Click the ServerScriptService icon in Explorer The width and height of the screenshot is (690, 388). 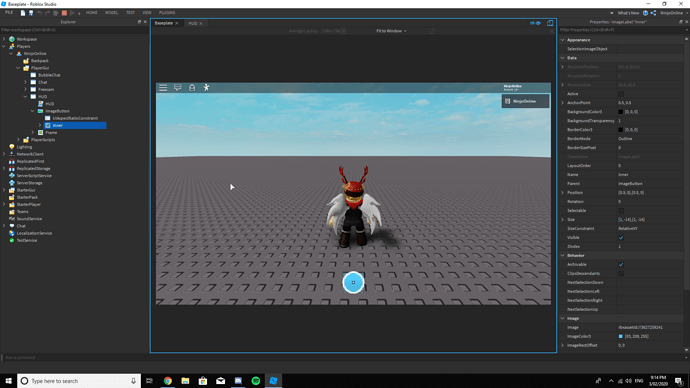click(x=12, y=176)
